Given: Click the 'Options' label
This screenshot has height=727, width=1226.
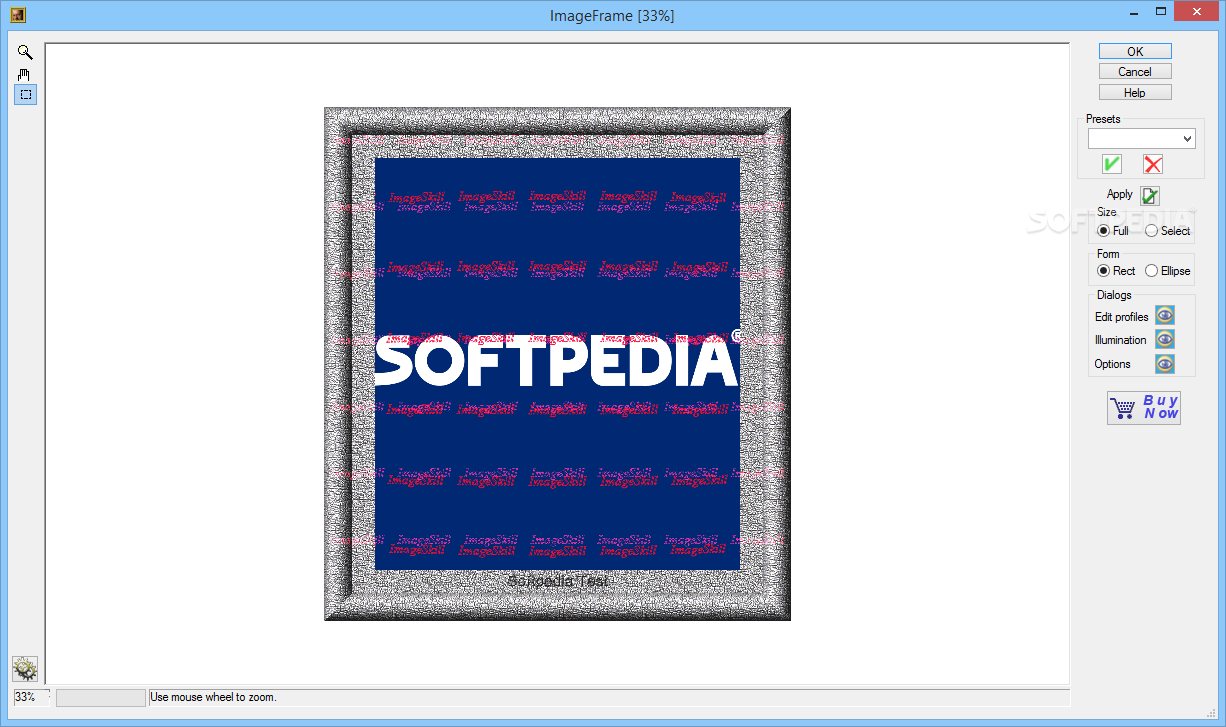Looking at the screenshot, I should coord(1113,364).
